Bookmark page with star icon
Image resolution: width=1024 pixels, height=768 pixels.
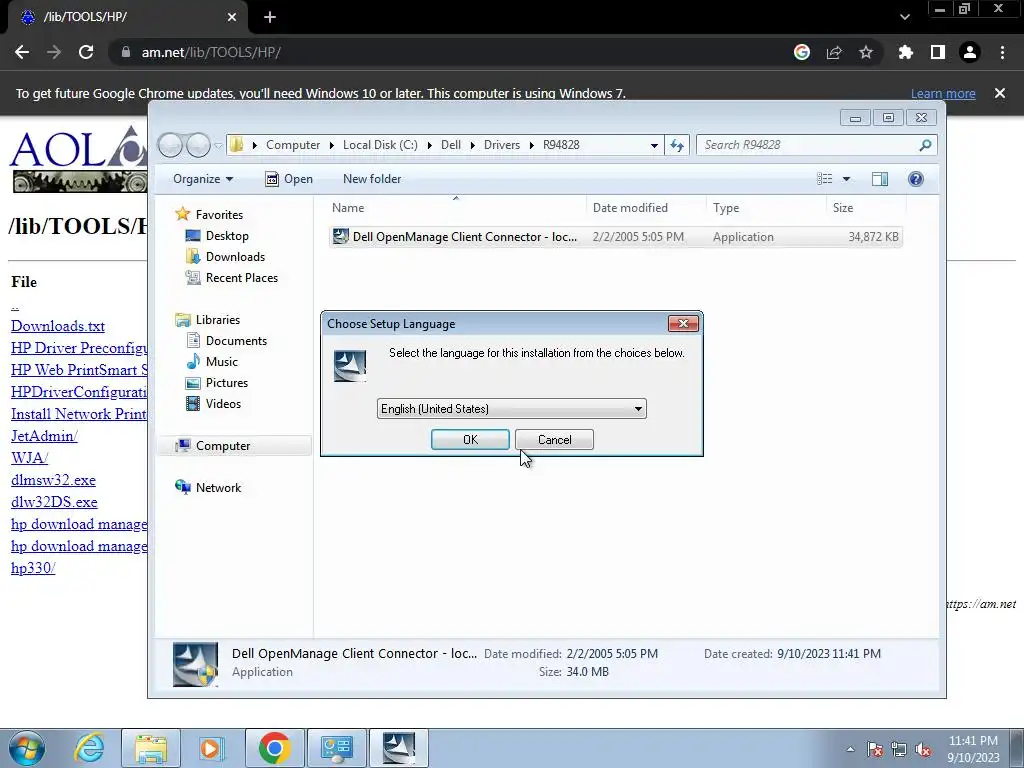point(866,52)
